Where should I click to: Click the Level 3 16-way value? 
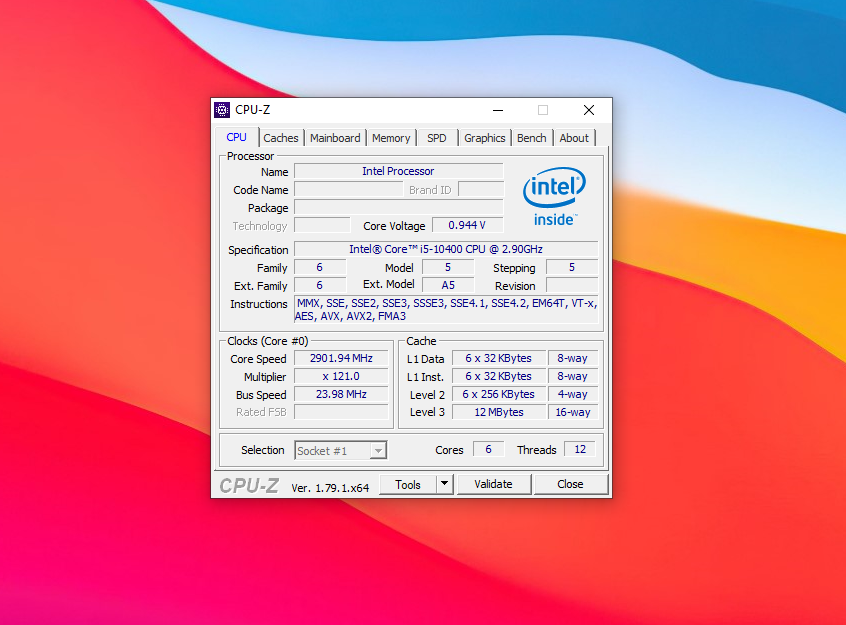pos(573,412)
